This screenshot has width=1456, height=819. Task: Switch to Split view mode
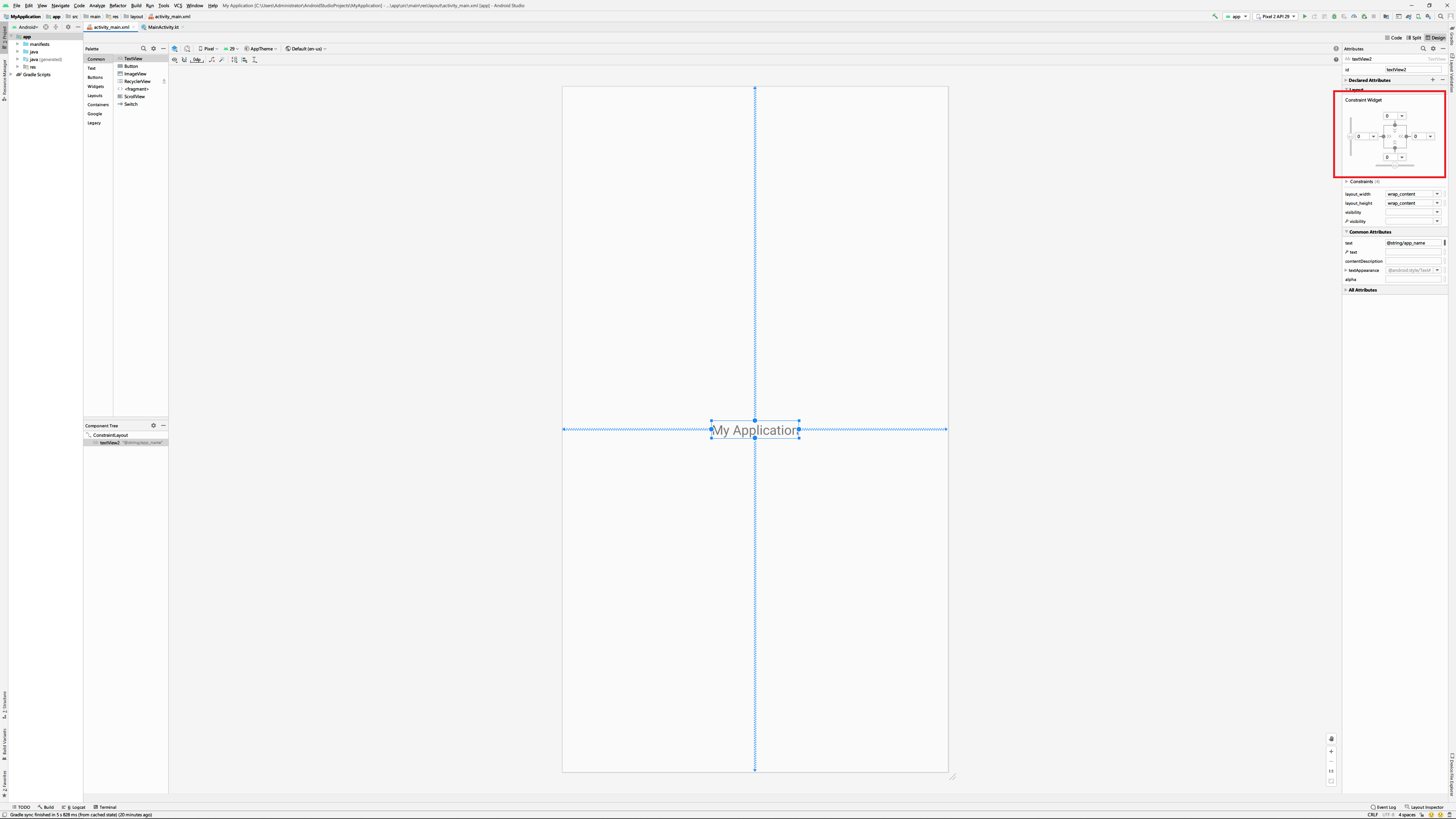click(x=1414, y=38)
